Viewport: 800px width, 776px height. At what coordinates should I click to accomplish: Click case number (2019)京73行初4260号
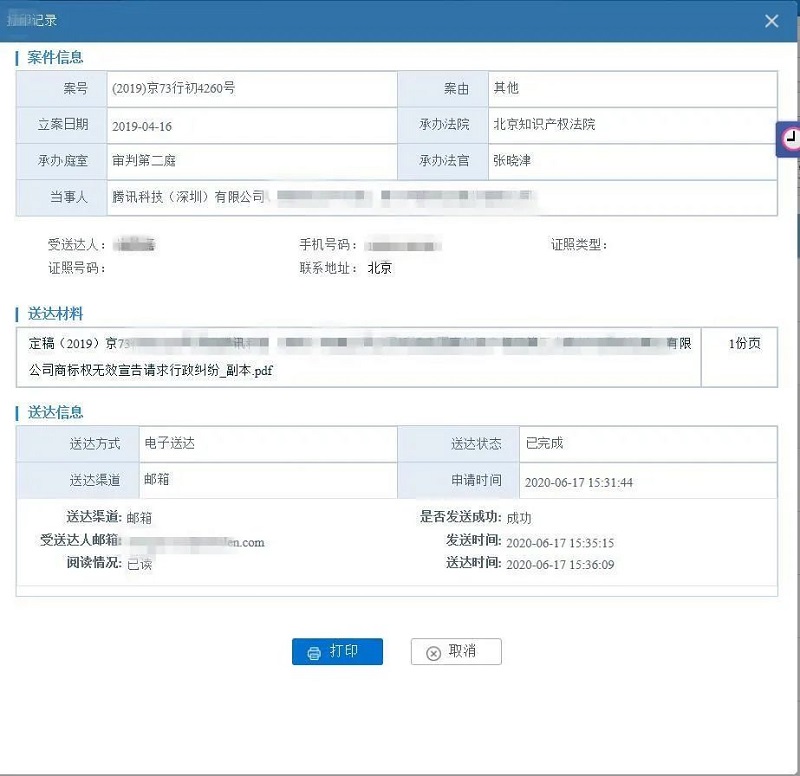click(173, 88)
